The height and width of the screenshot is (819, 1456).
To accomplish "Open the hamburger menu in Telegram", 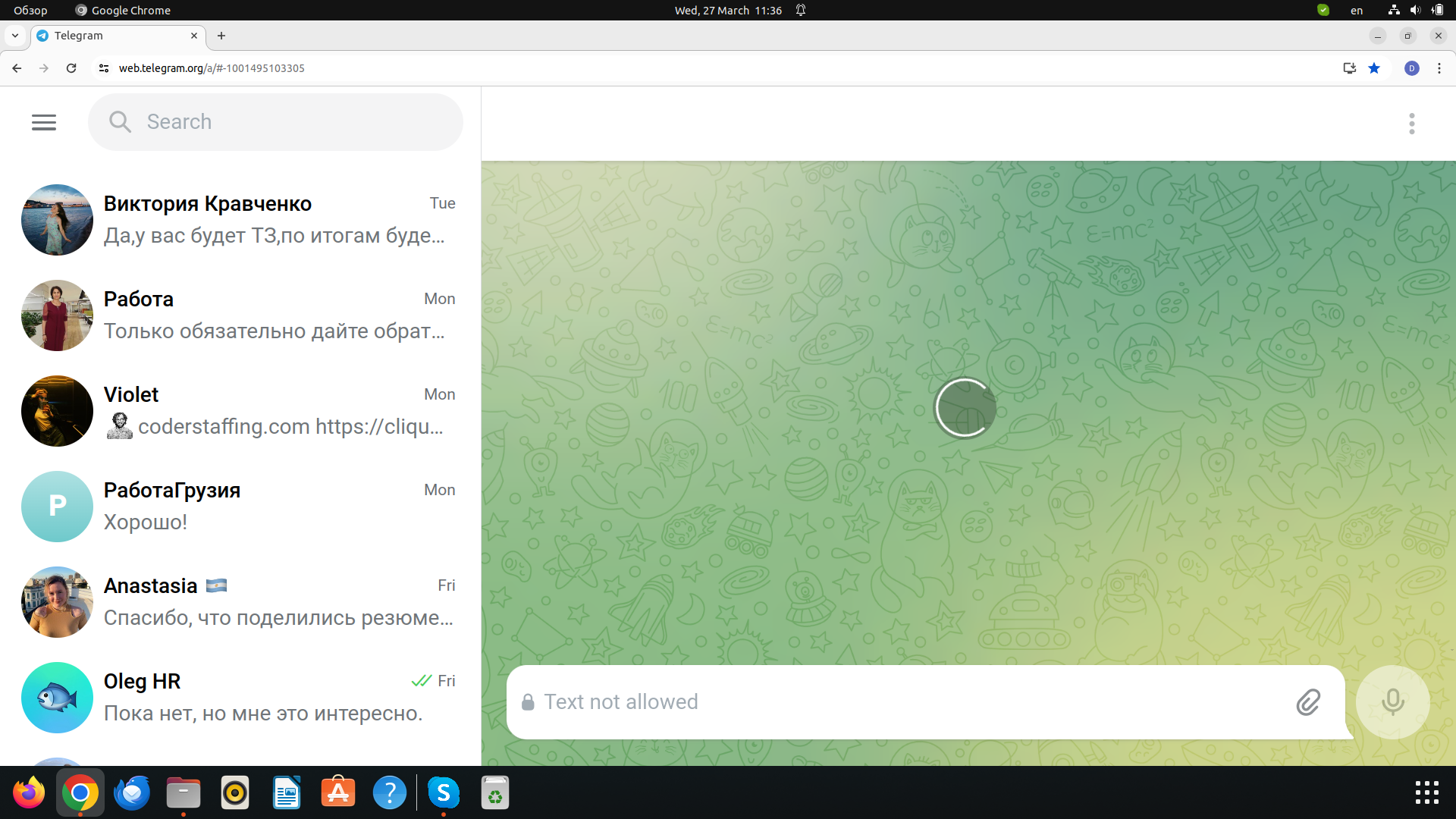I will [44, 122].
